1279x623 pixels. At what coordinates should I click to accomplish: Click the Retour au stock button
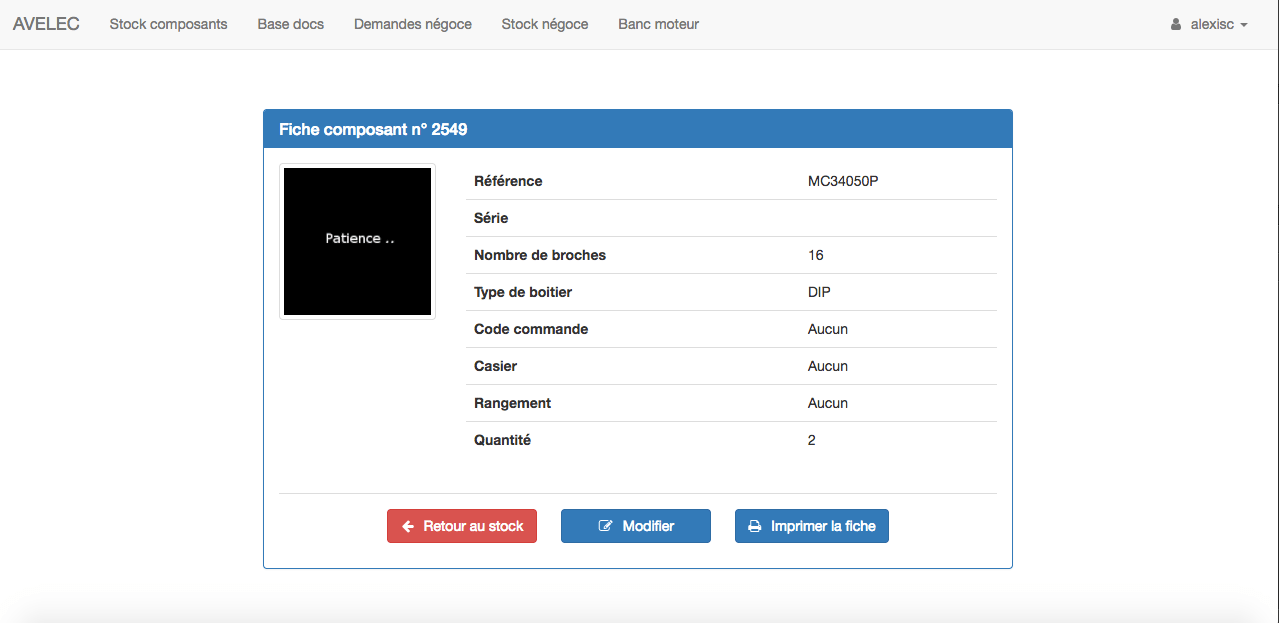(462, 526)
